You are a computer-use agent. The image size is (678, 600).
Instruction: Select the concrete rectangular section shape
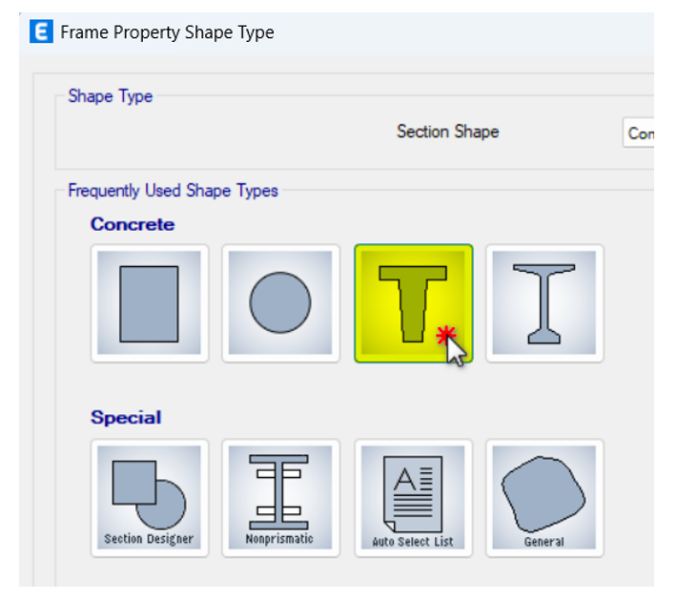click(149, 303)
